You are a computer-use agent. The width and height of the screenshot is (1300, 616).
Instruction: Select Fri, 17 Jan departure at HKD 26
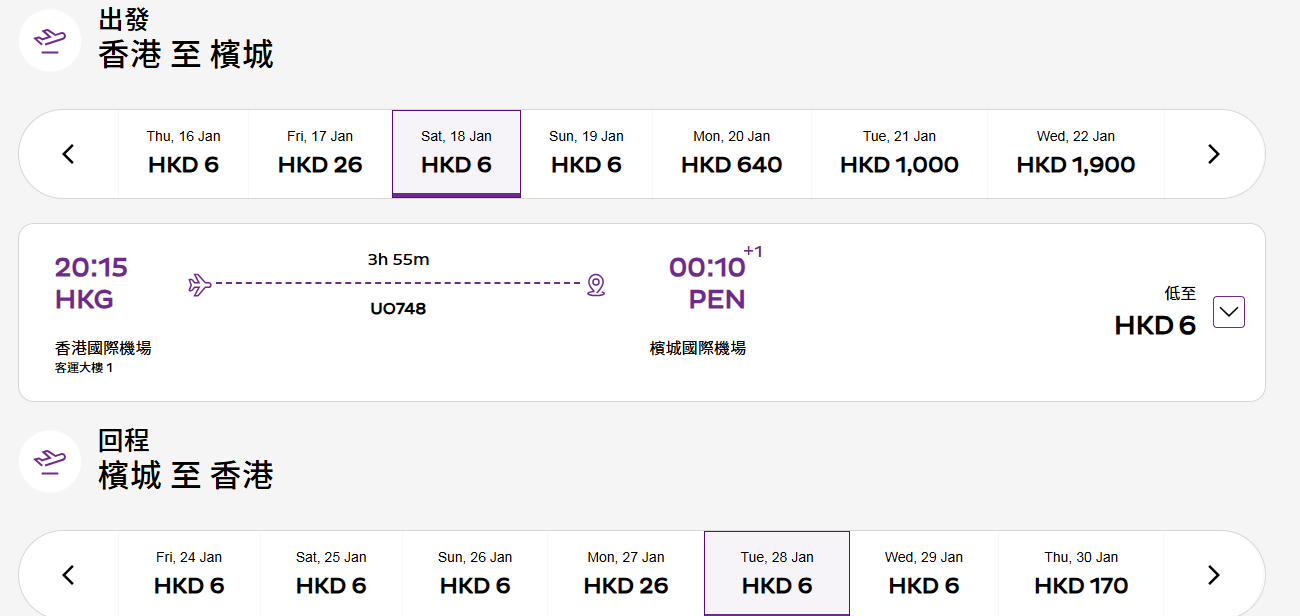(x=320, y=153)
